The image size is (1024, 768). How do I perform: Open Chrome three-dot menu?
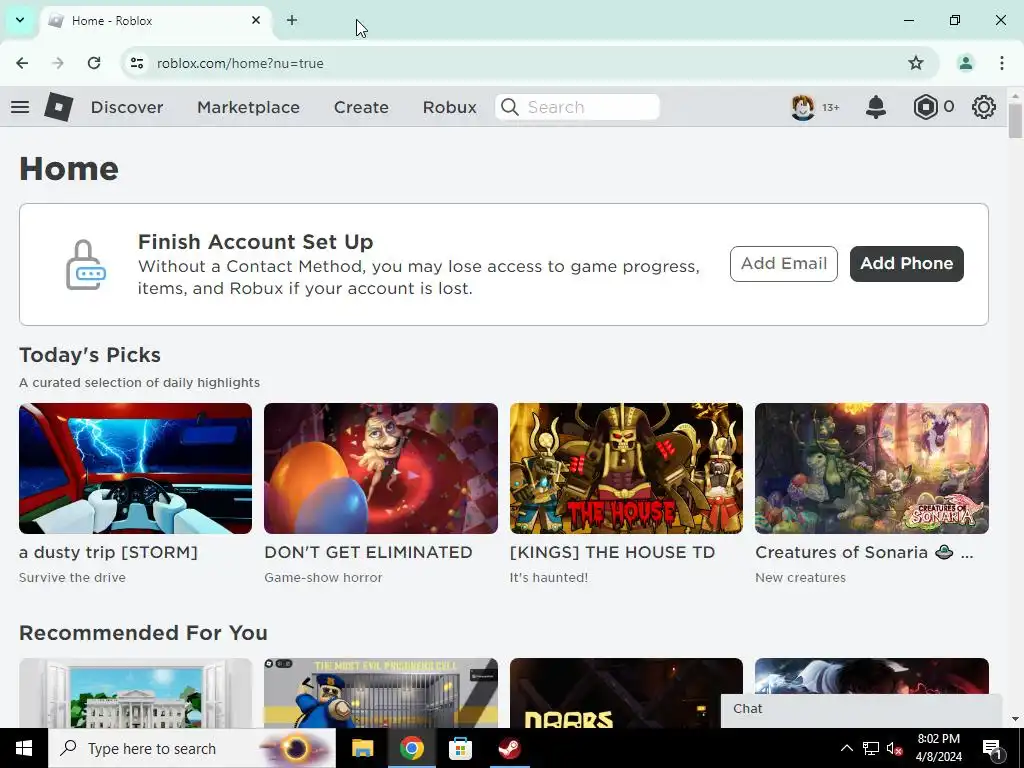(x=1002, y=63)
